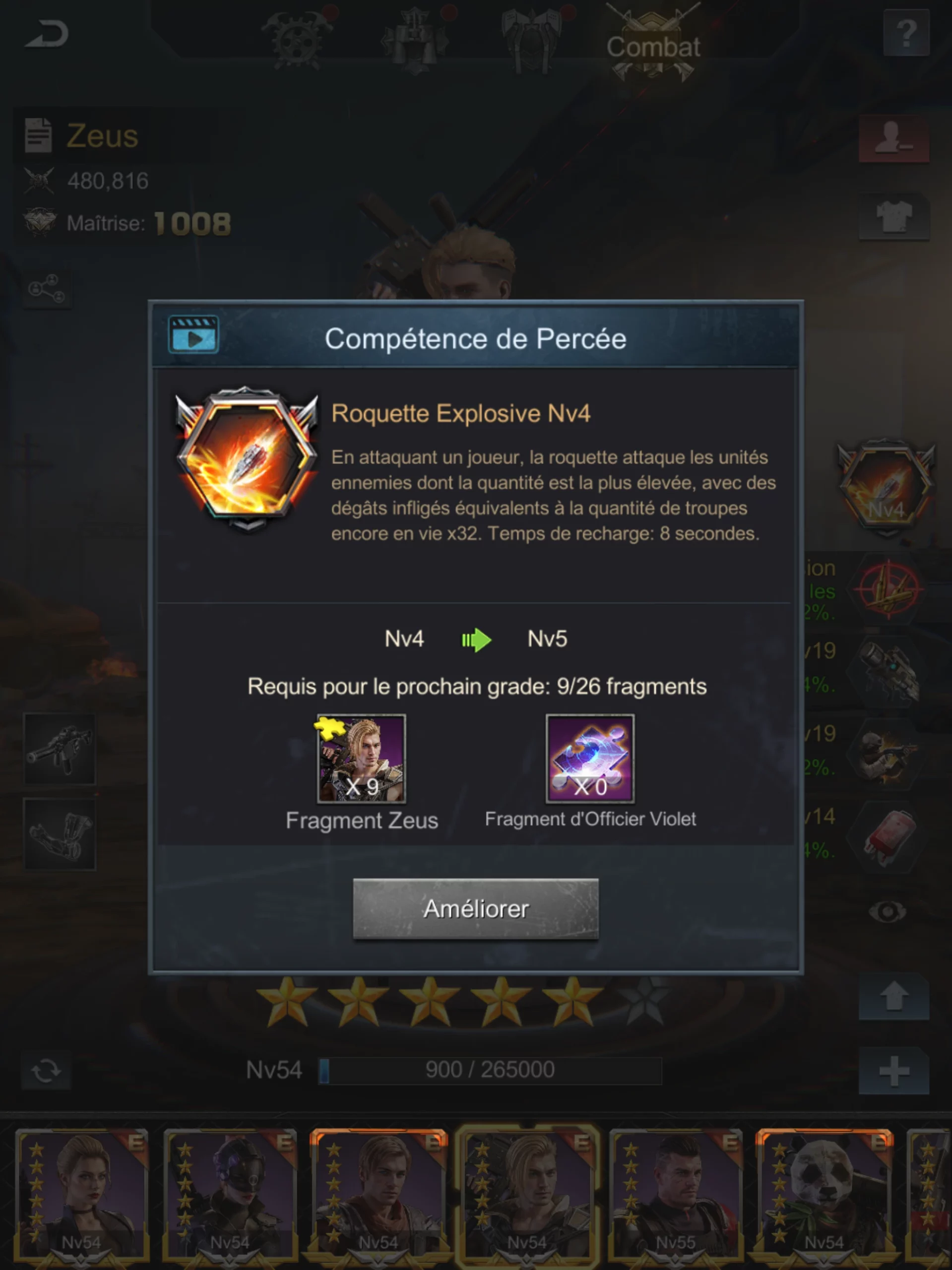Open the outfit shirt icon
Viewport: 952px width, 1270px height.
[x=894, y=216]
